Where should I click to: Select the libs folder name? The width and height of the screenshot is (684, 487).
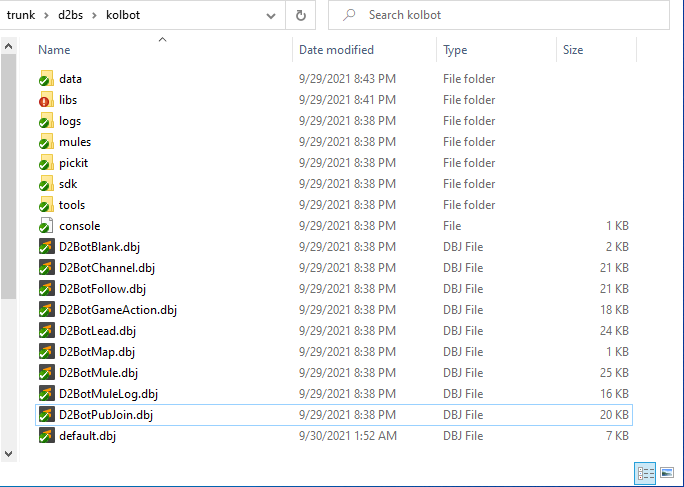tap(68, 100)
